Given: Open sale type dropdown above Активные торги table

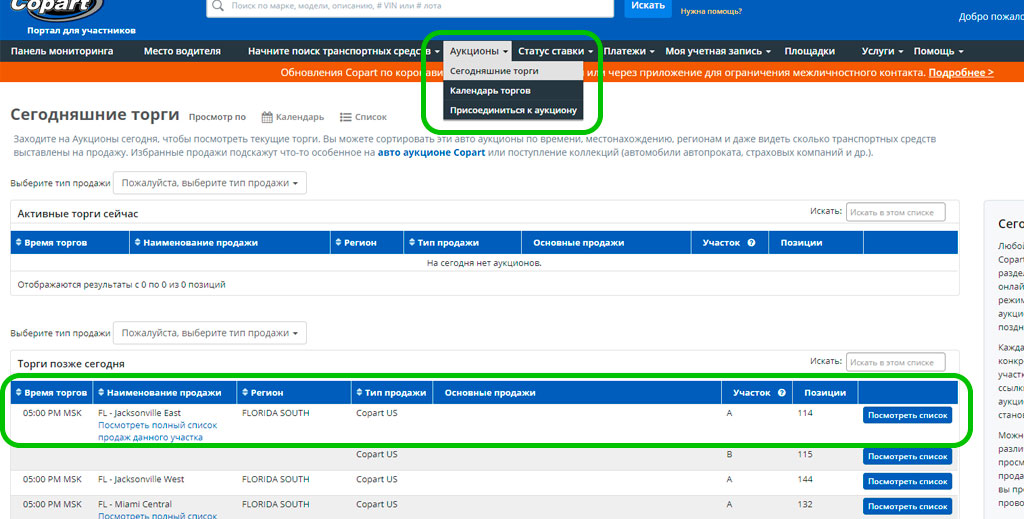Looking at the screenshot, I should [210, 183].
